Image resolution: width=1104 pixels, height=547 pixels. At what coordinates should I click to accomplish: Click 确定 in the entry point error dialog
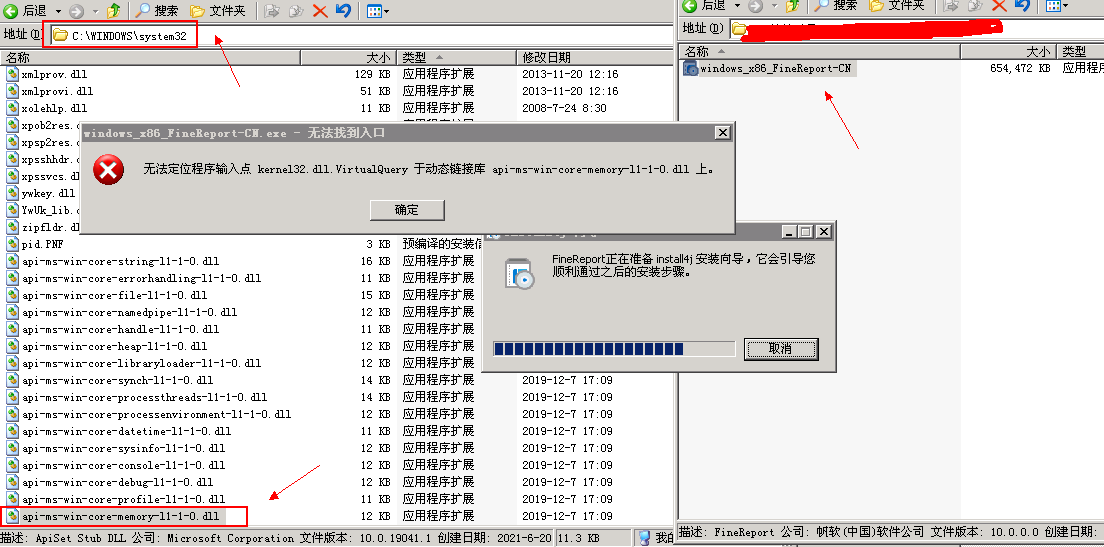407,210
